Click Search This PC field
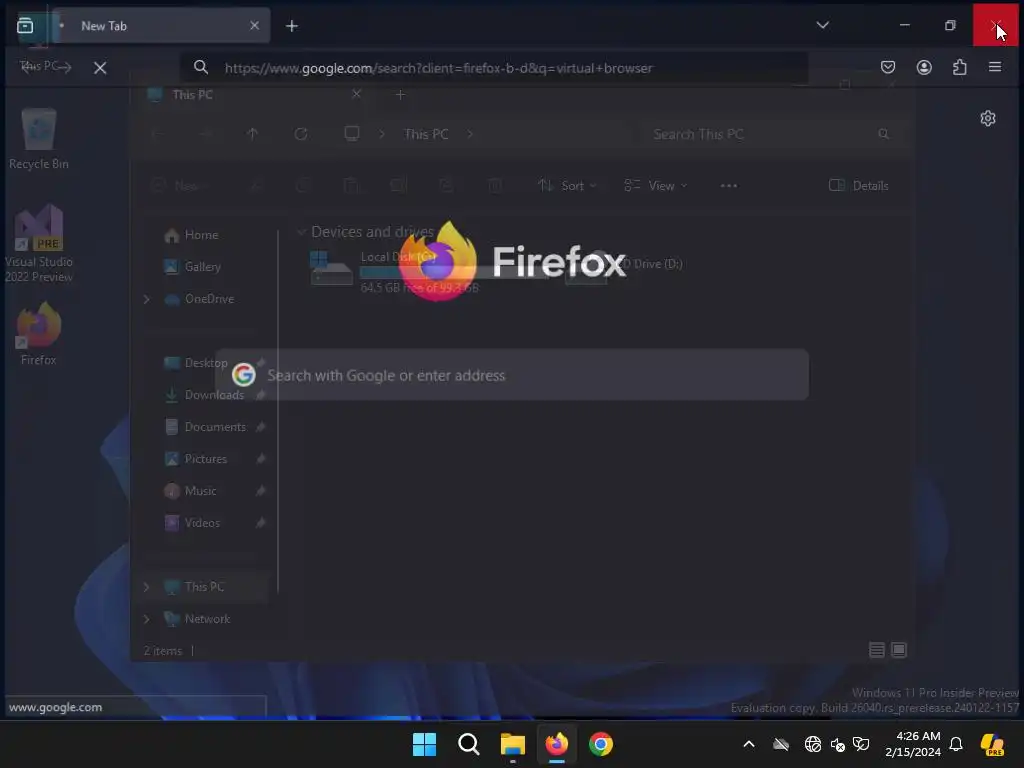The width and height of the screenshot is (1024, 768). (771, 134)
